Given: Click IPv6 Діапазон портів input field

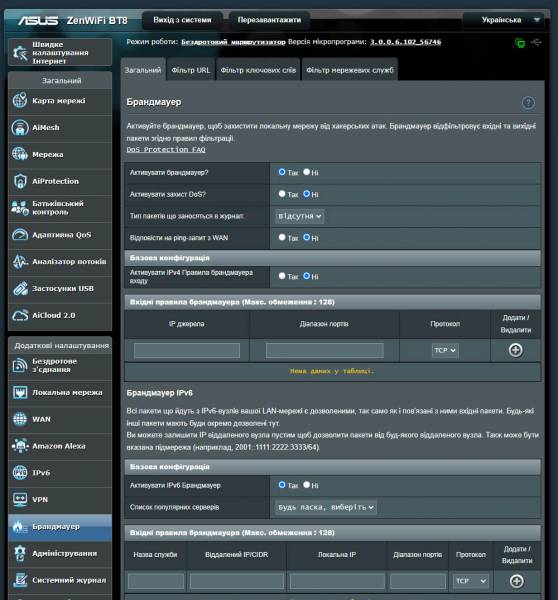Looking at the screenshot, I should 418,581.
